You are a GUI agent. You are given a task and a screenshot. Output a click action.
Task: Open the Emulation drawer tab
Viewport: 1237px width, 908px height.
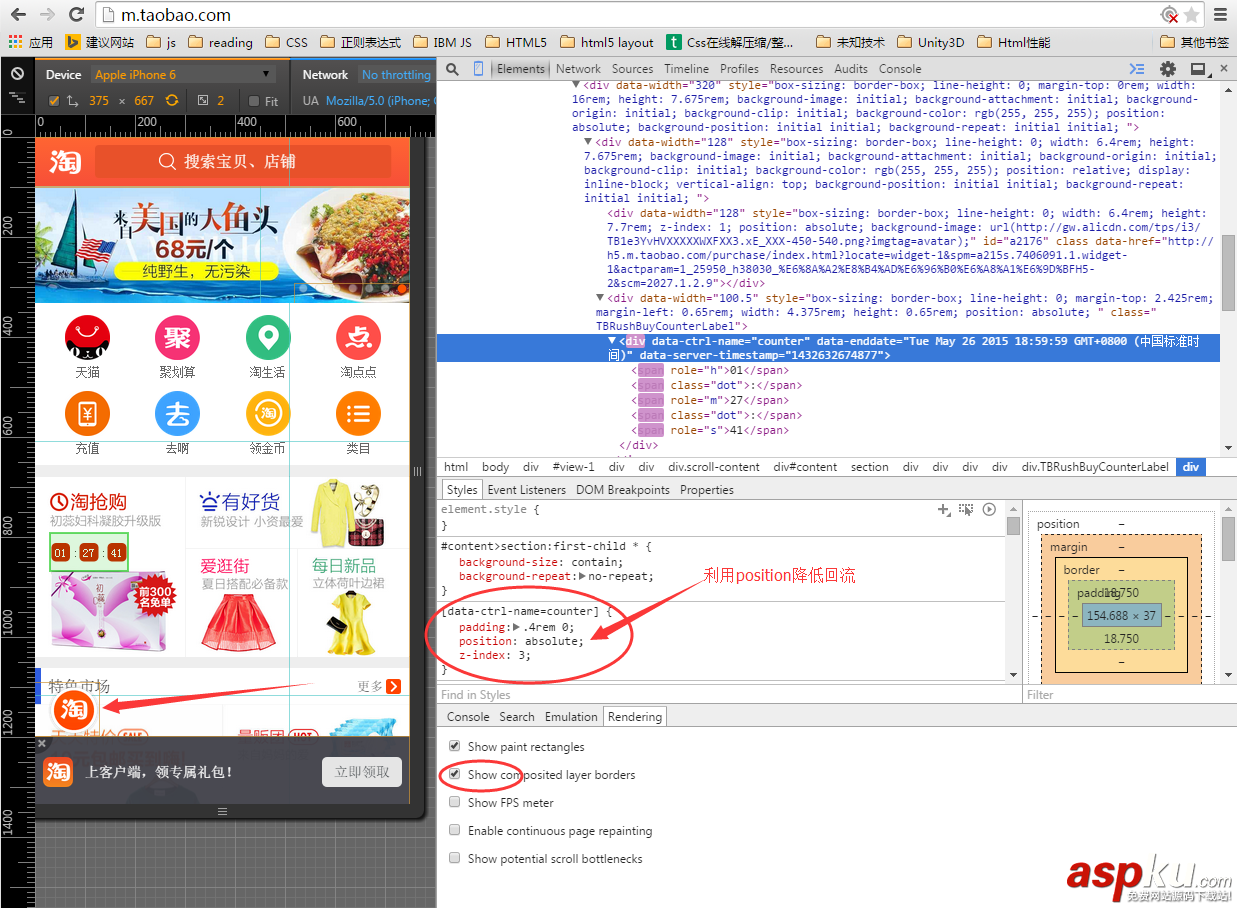[570, 717]
